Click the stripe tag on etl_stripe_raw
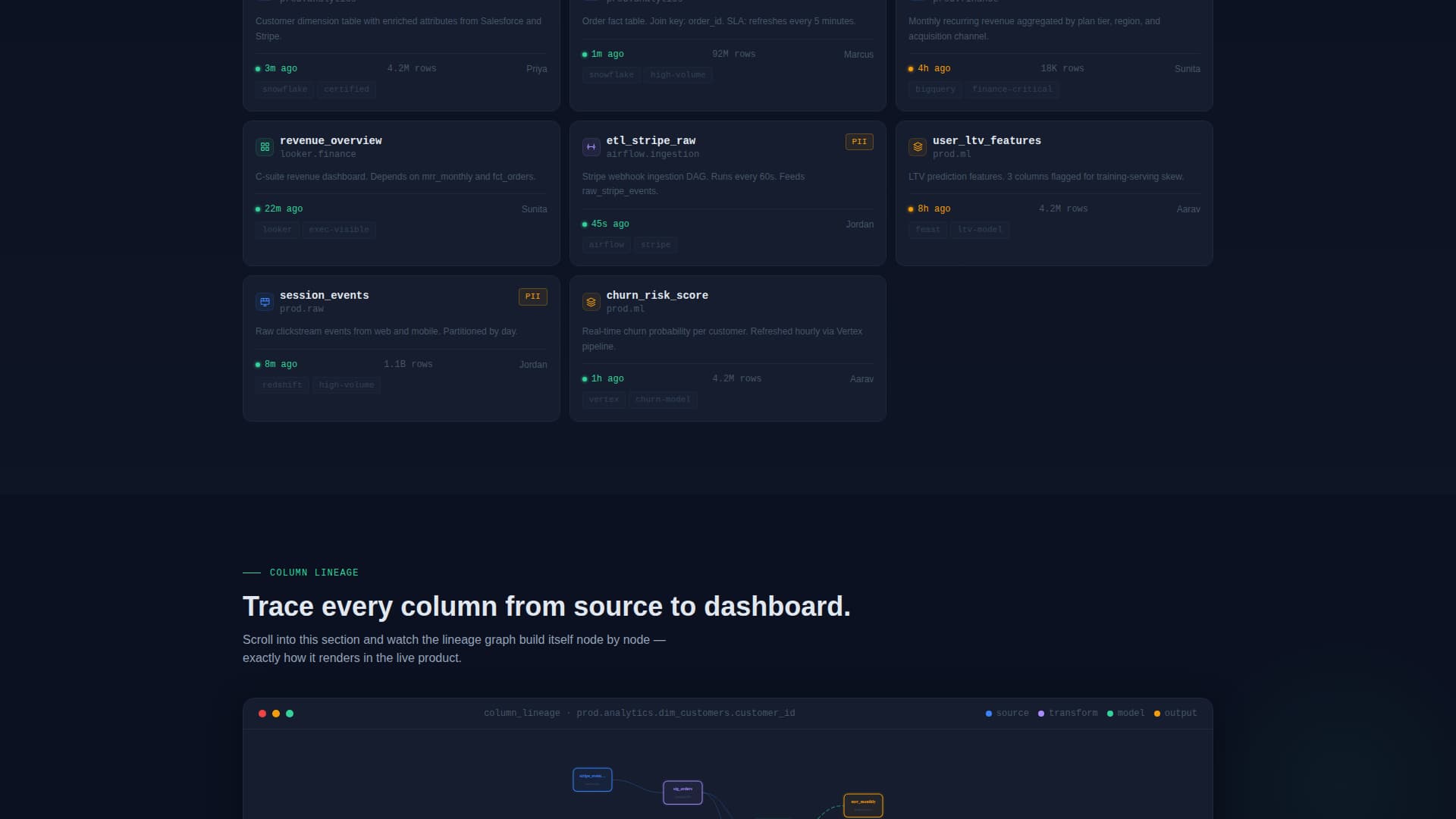This screenshot has width=1456, height=819. [655, 244]
